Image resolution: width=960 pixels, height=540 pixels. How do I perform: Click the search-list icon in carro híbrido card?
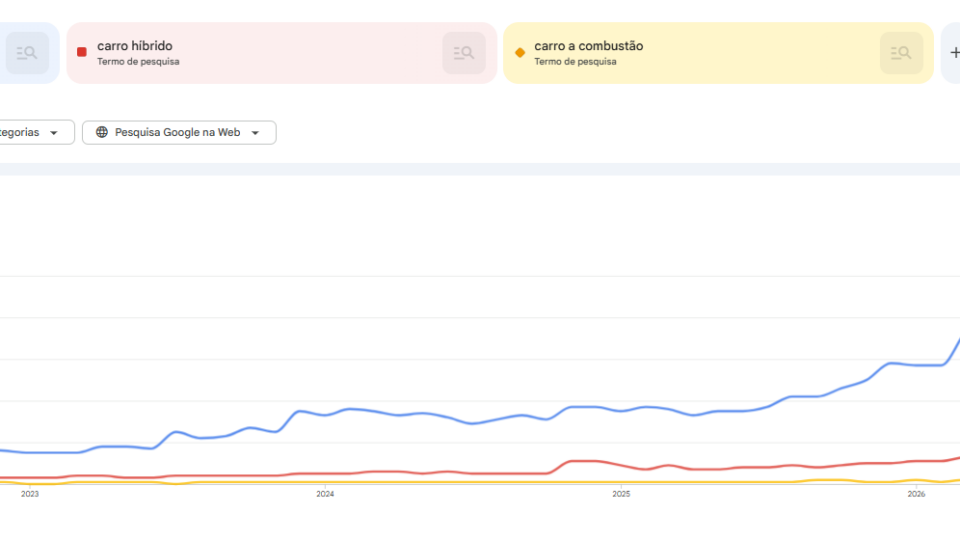click(x=464, y=53)
